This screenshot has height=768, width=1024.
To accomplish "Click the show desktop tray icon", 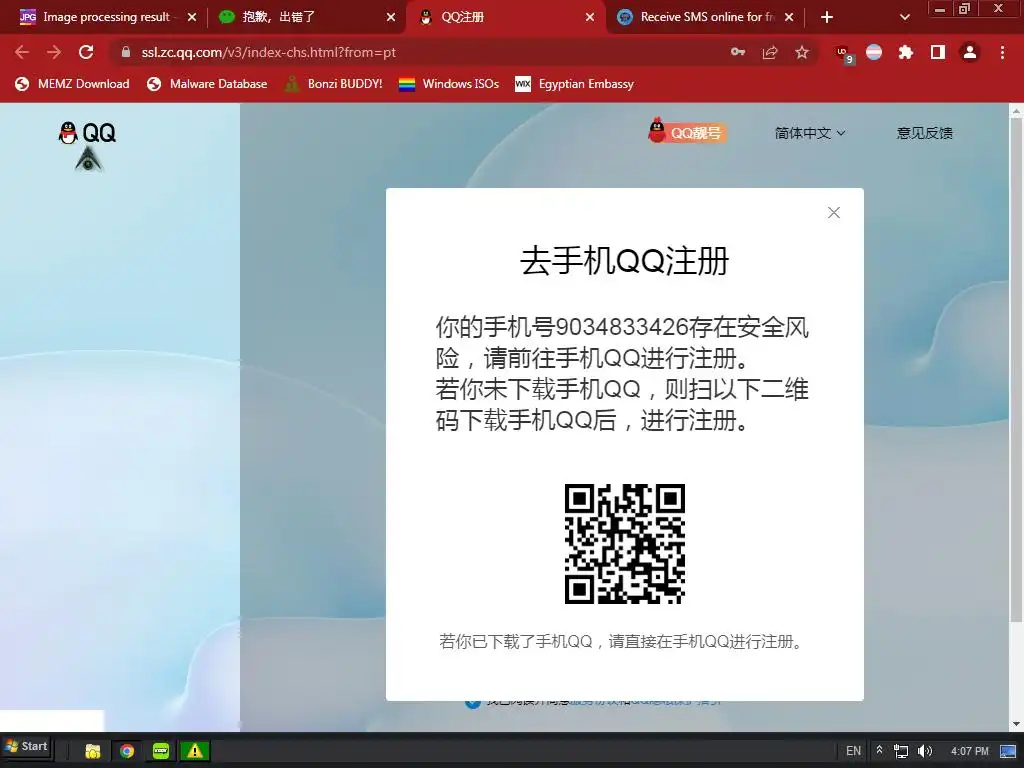I will [x=1008, y=751].
